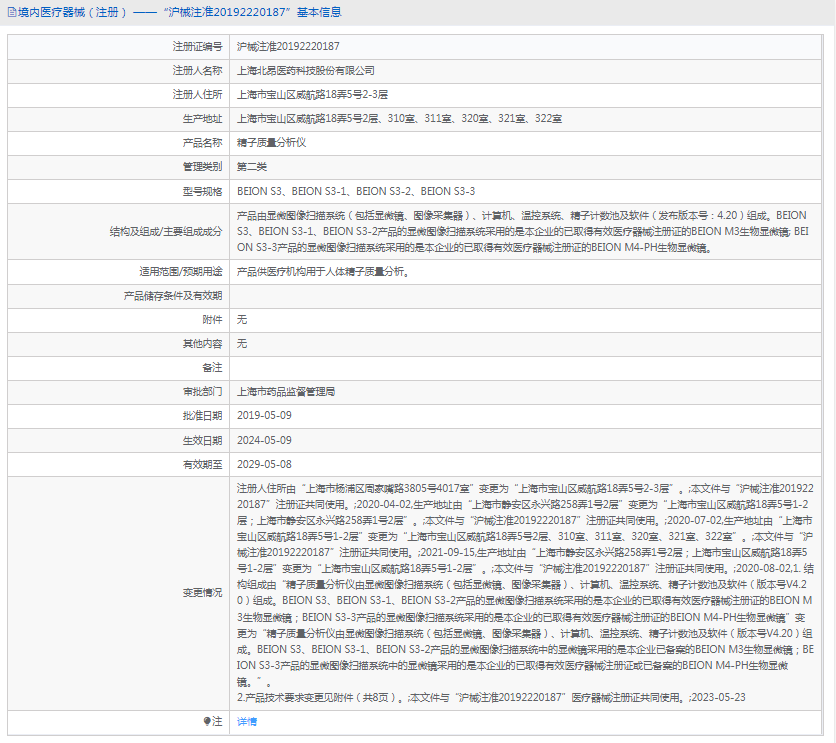
Task: Click the 结构及组成 description text
Action: pos(523,231)
